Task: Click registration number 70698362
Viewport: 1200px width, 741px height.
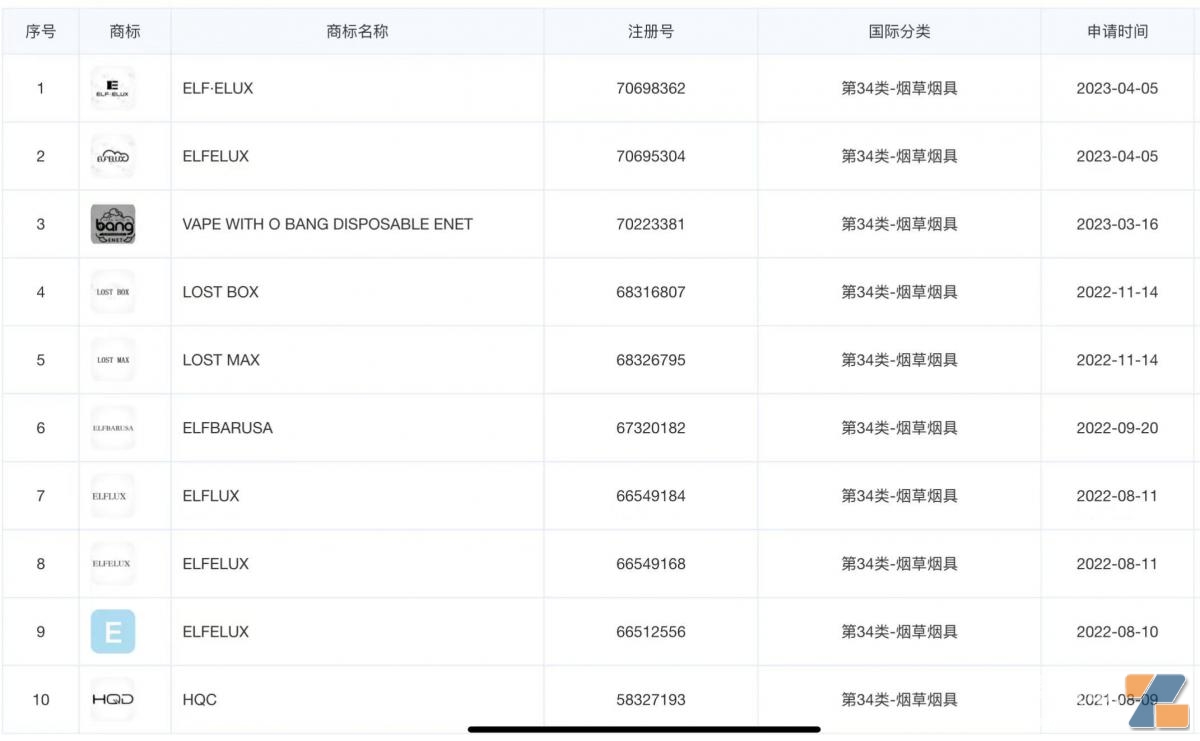Action: pyautogui.click(x=650, y=88)
